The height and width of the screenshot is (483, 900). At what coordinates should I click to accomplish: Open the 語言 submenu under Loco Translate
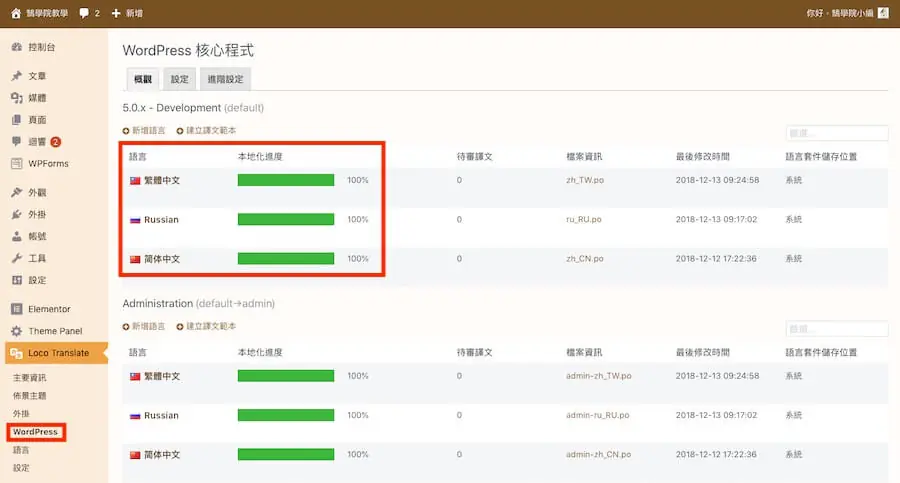(21, 450)
